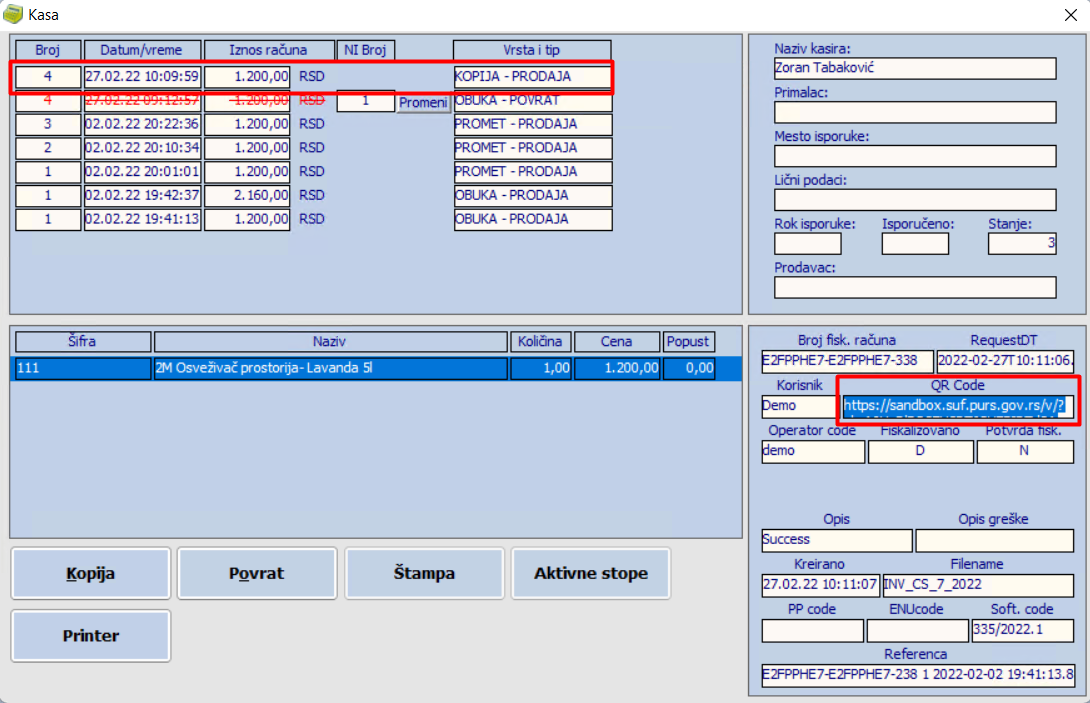The image size is (1090, 703).
Task: Select the Fiskalizovano field showing D
Action: point(920,451)
